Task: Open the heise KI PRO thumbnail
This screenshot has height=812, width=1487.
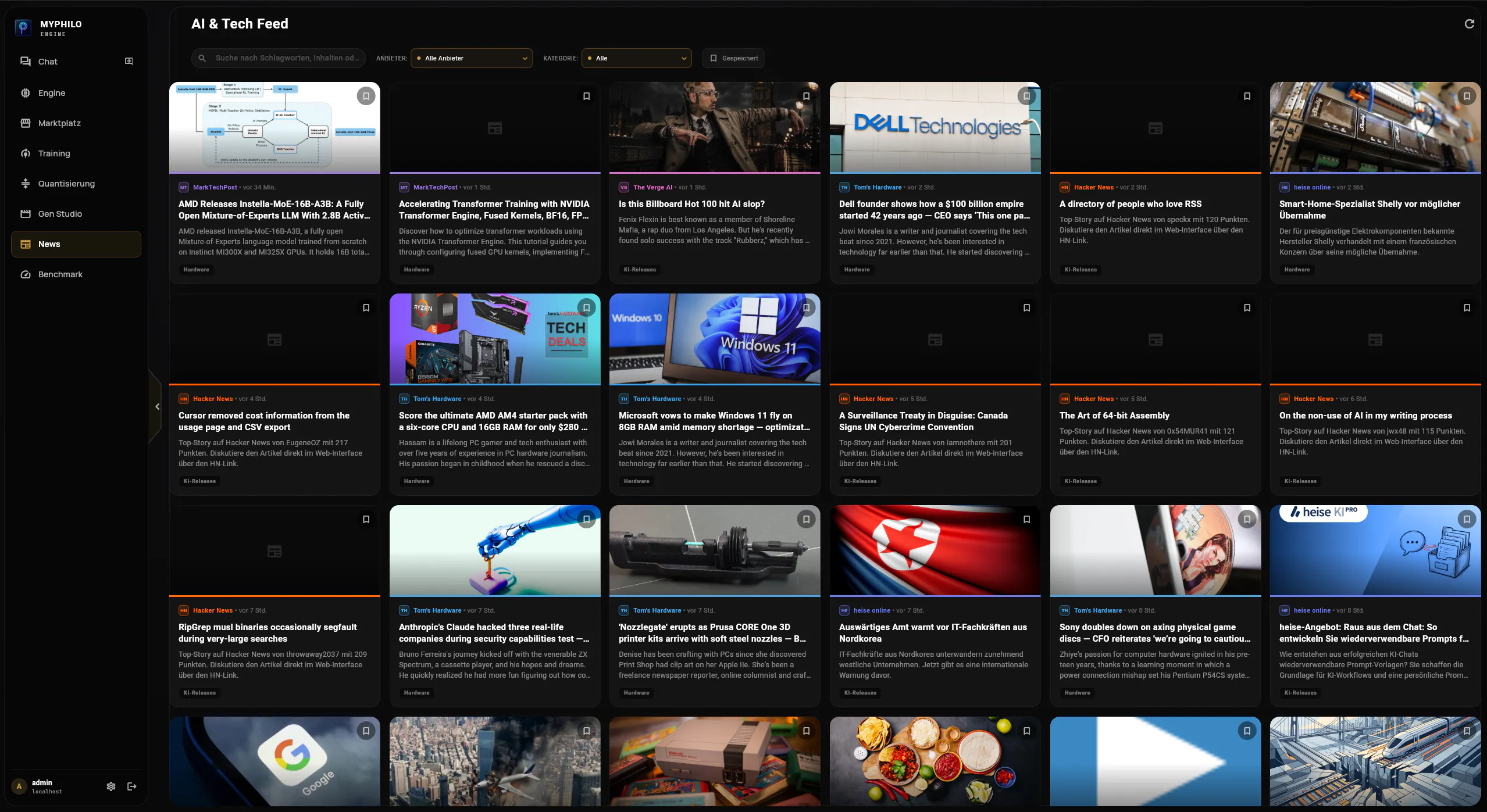Action: click(x=1375, y=550)
